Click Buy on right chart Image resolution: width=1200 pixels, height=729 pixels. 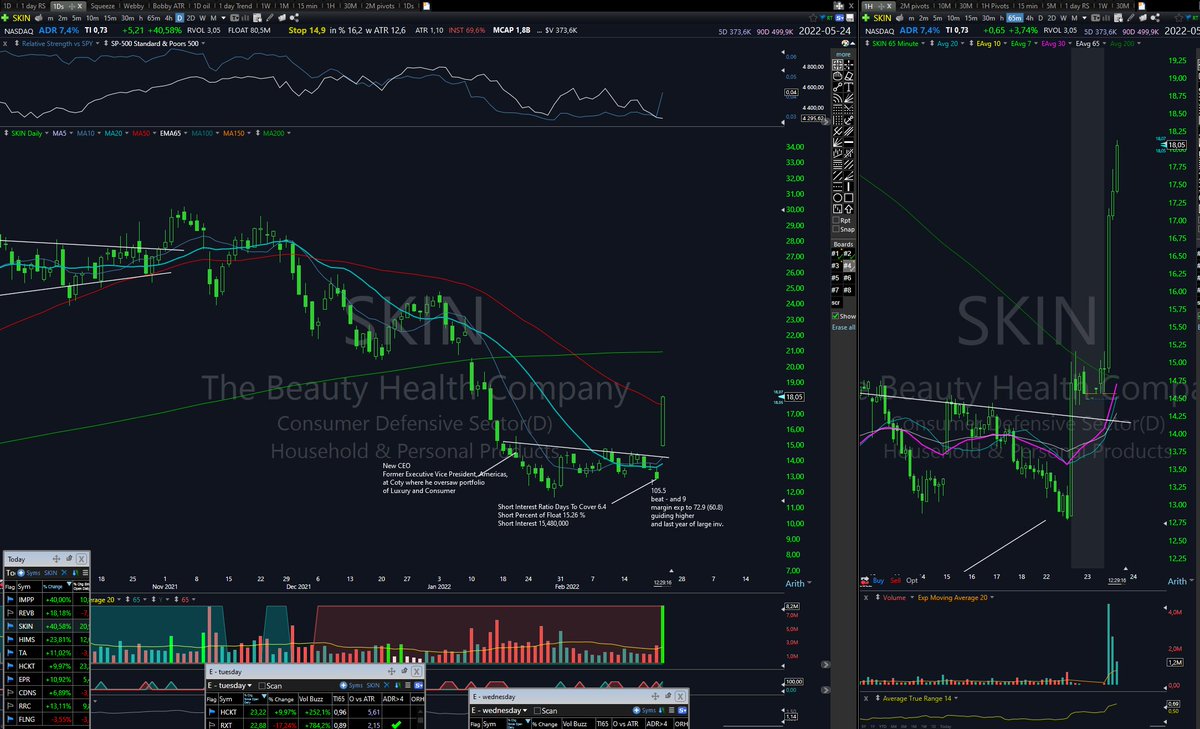tap(878, 580)
